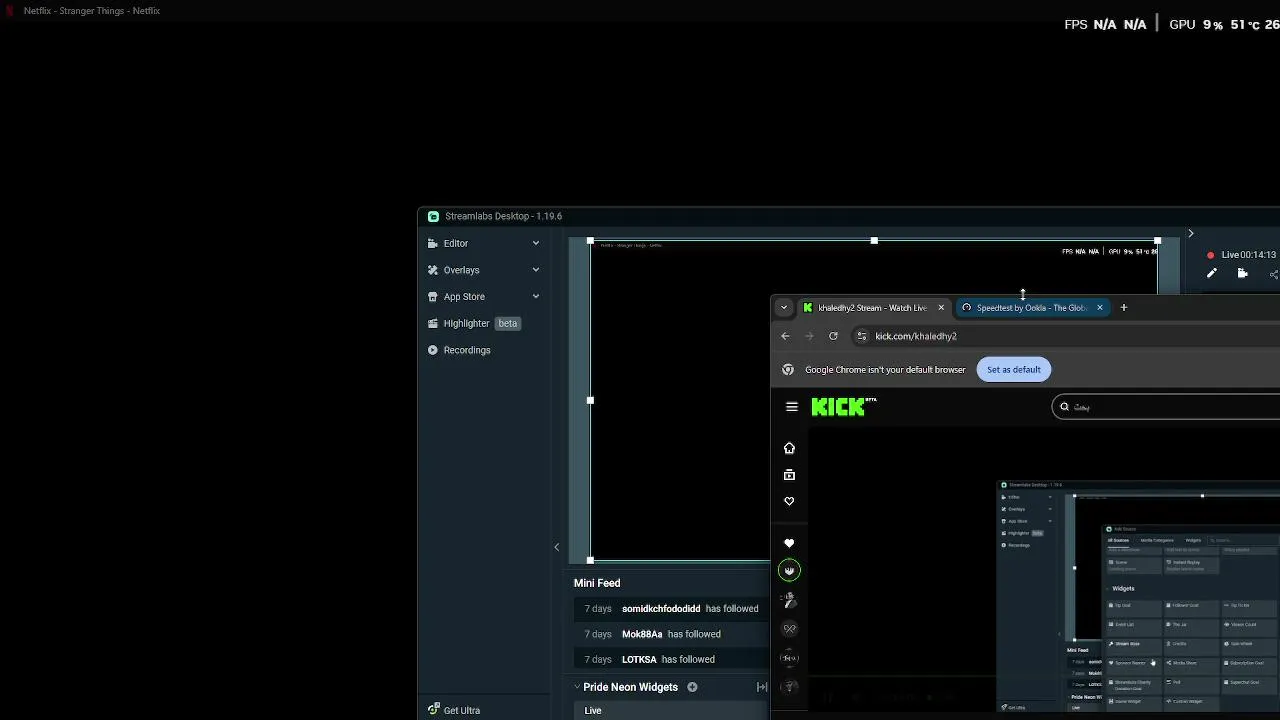Viewport: 1280px width, 720px height.
Task: Expand the Overlays chevron
Action: coord(536,270)
